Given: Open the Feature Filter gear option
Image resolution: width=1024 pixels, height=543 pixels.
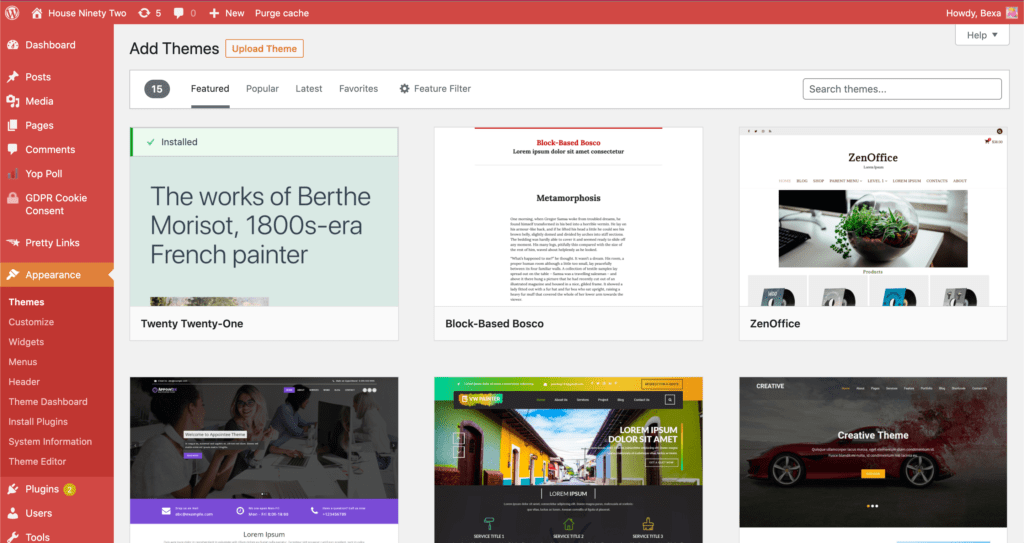Looking at the screenshot, I should tap(435, 89).
